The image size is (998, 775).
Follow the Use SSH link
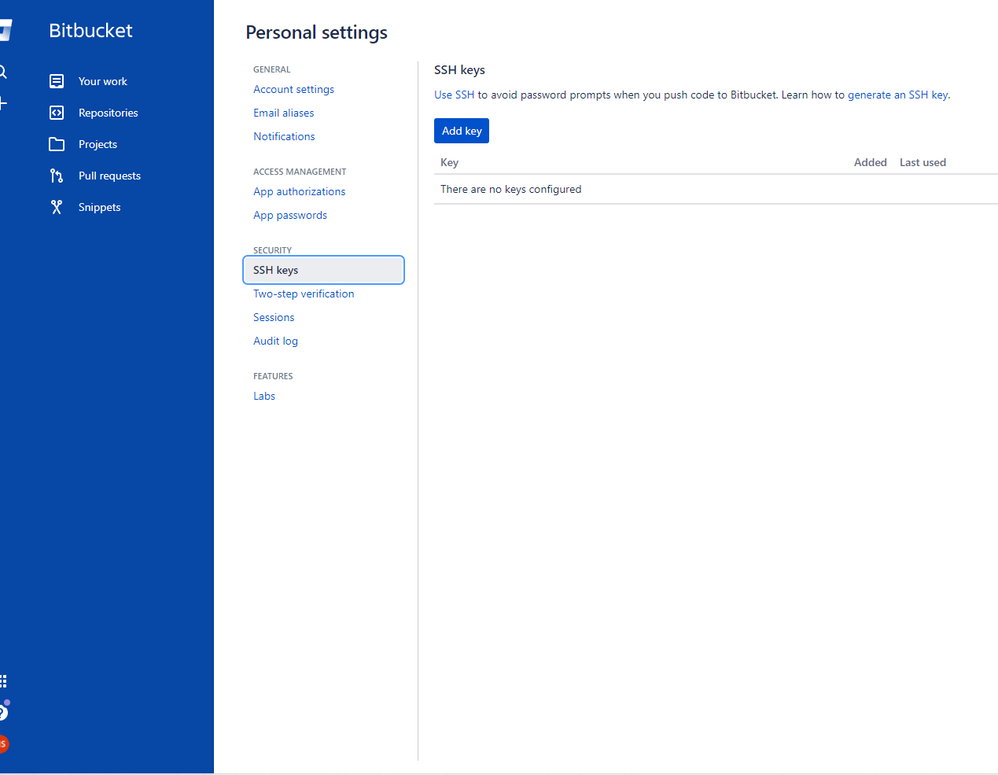tap(454, 95)
